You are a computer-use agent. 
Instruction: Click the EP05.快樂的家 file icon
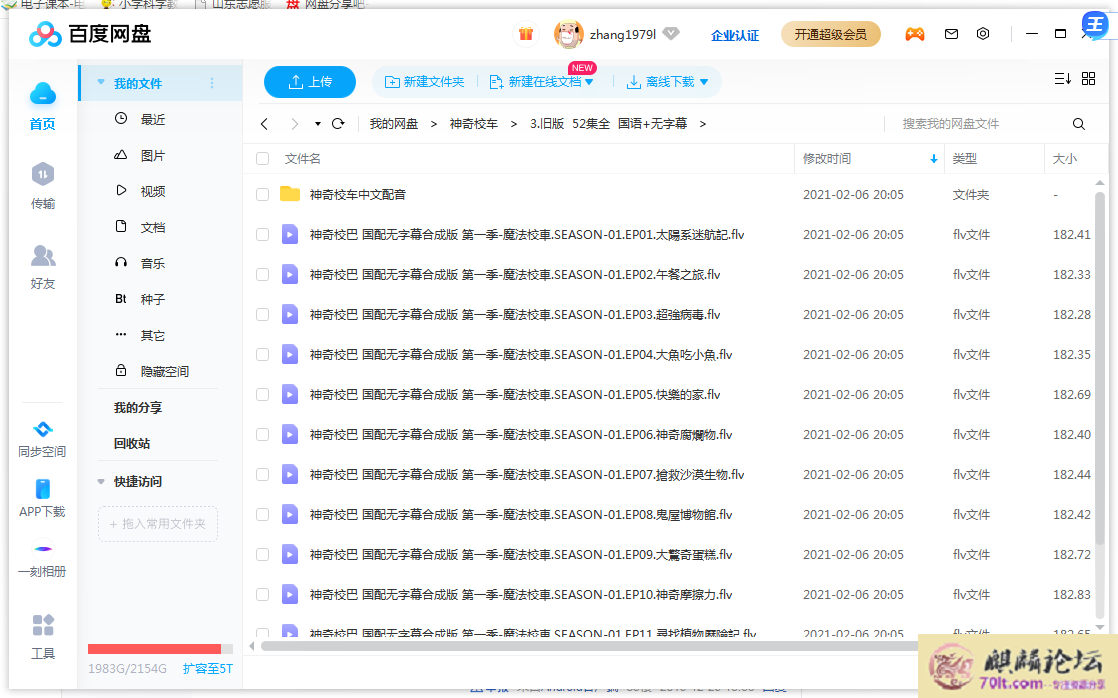[289, 394]
